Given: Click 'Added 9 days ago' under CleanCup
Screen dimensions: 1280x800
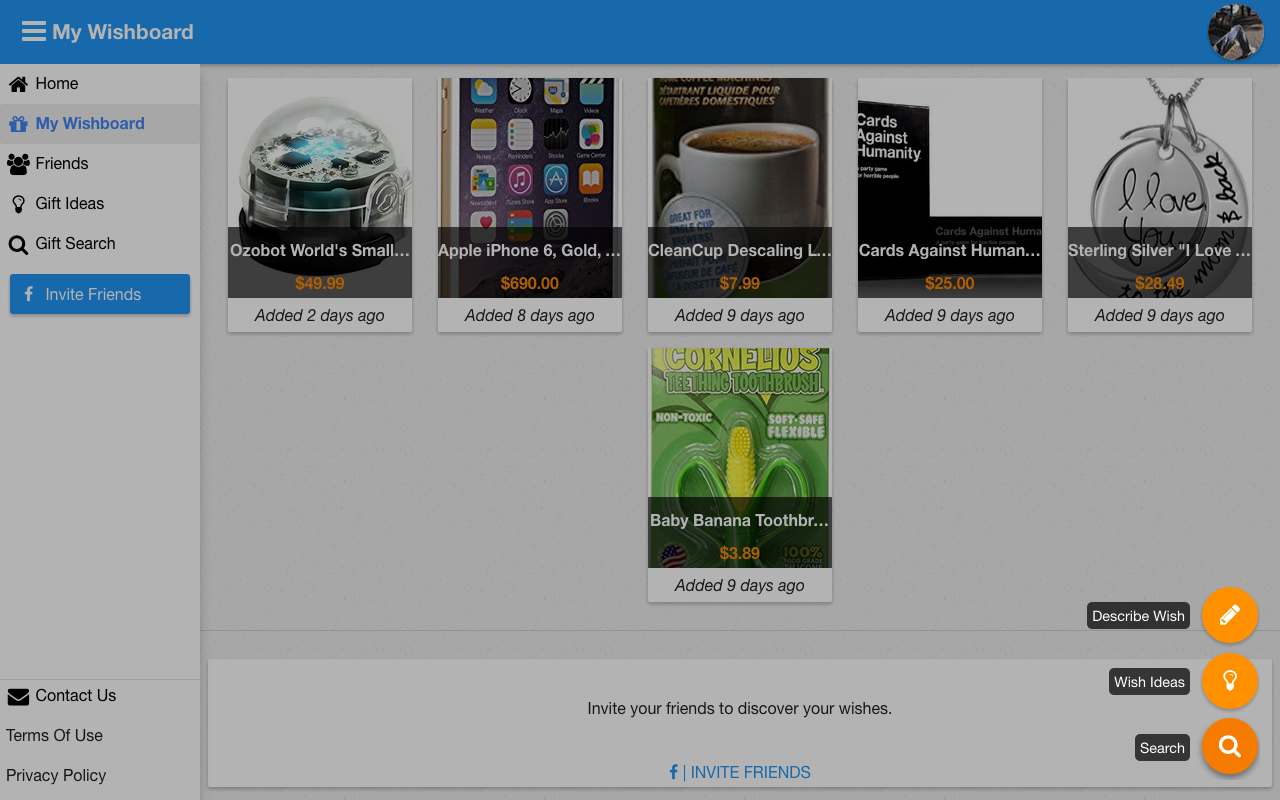Looking at the screenshot, I should [x=740, y=315].
